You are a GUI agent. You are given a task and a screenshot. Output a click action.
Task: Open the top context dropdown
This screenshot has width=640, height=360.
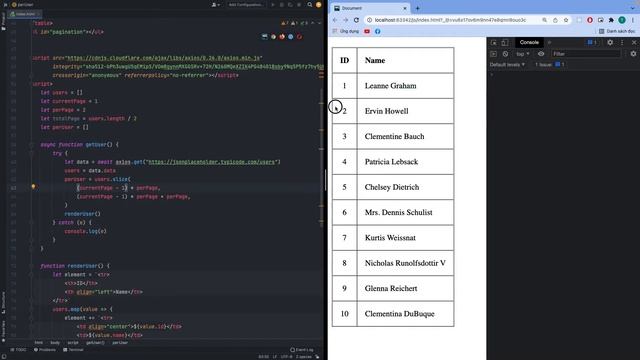click(x=522, y=54)
